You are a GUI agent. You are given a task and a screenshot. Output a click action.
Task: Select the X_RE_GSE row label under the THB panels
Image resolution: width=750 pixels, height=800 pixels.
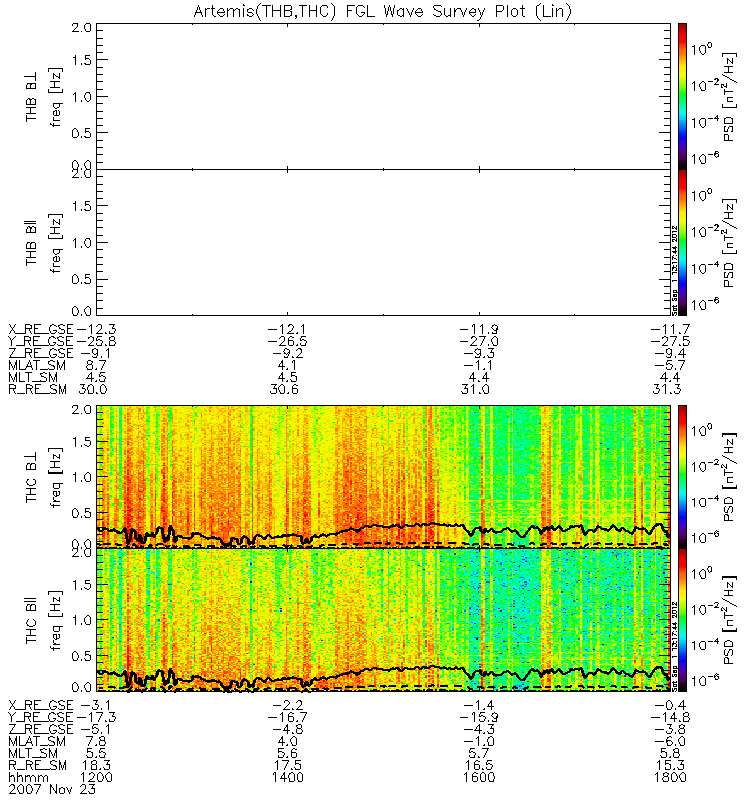pos(41,329)
